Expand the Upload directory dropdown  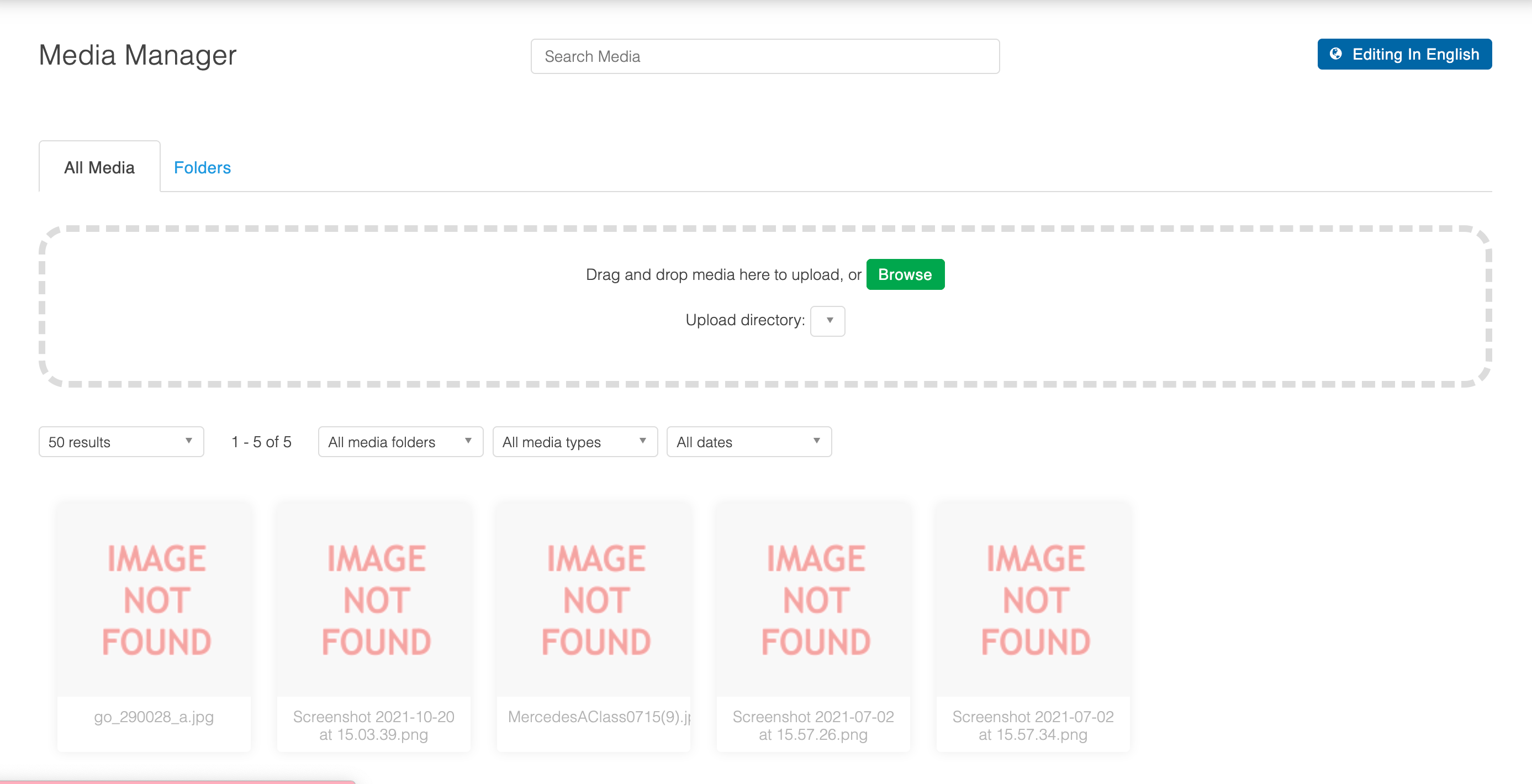pyautogui.click(x=827, y=321)
